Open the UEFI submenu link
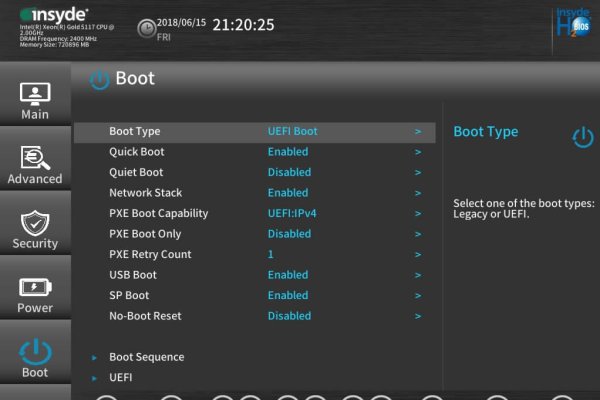 point(121,377)
